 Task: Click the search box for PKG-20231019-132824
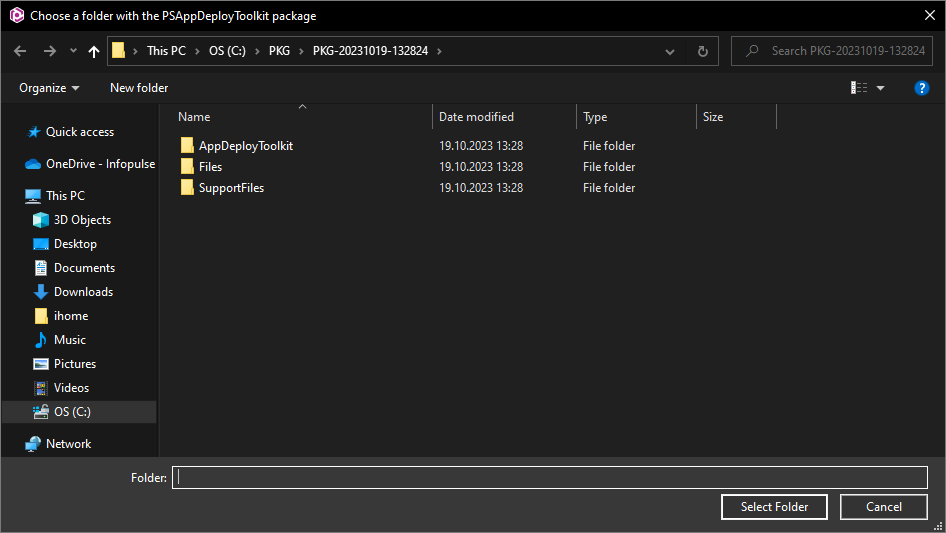point(832,51)
